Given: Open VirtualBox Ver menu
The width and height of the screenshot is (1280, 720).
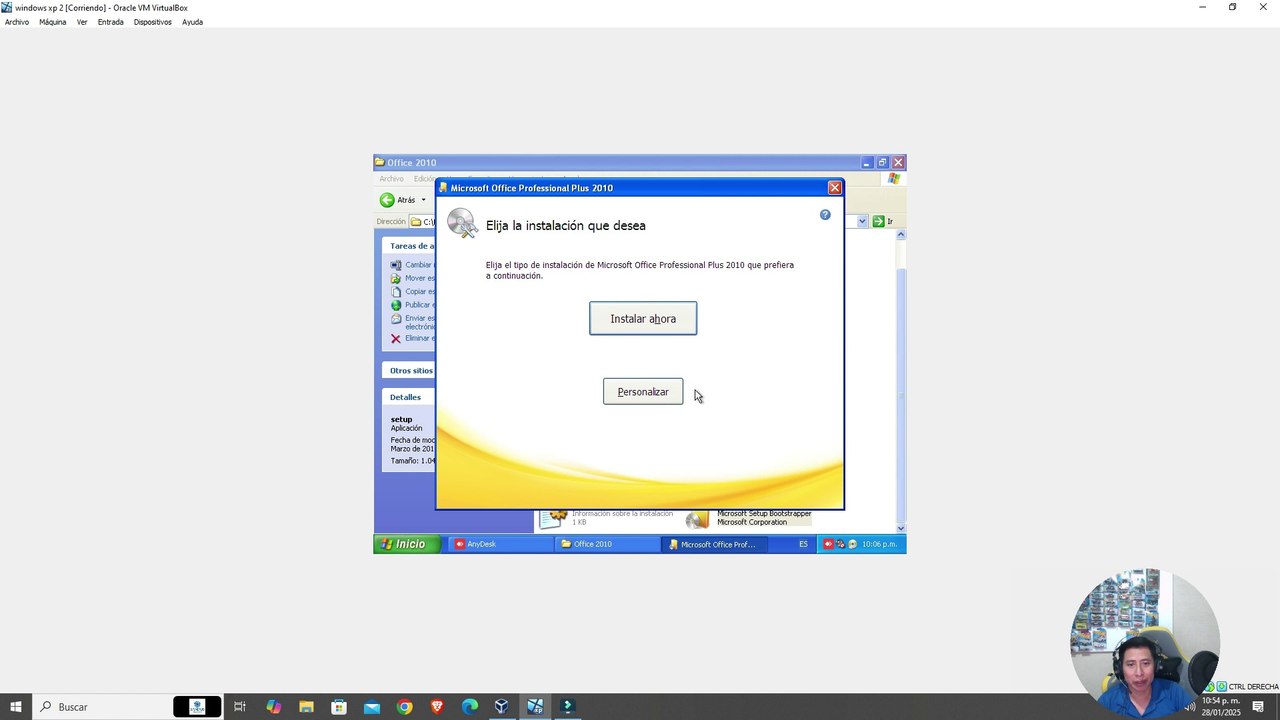Looking at the screenshot, I should tap(82, 22).
